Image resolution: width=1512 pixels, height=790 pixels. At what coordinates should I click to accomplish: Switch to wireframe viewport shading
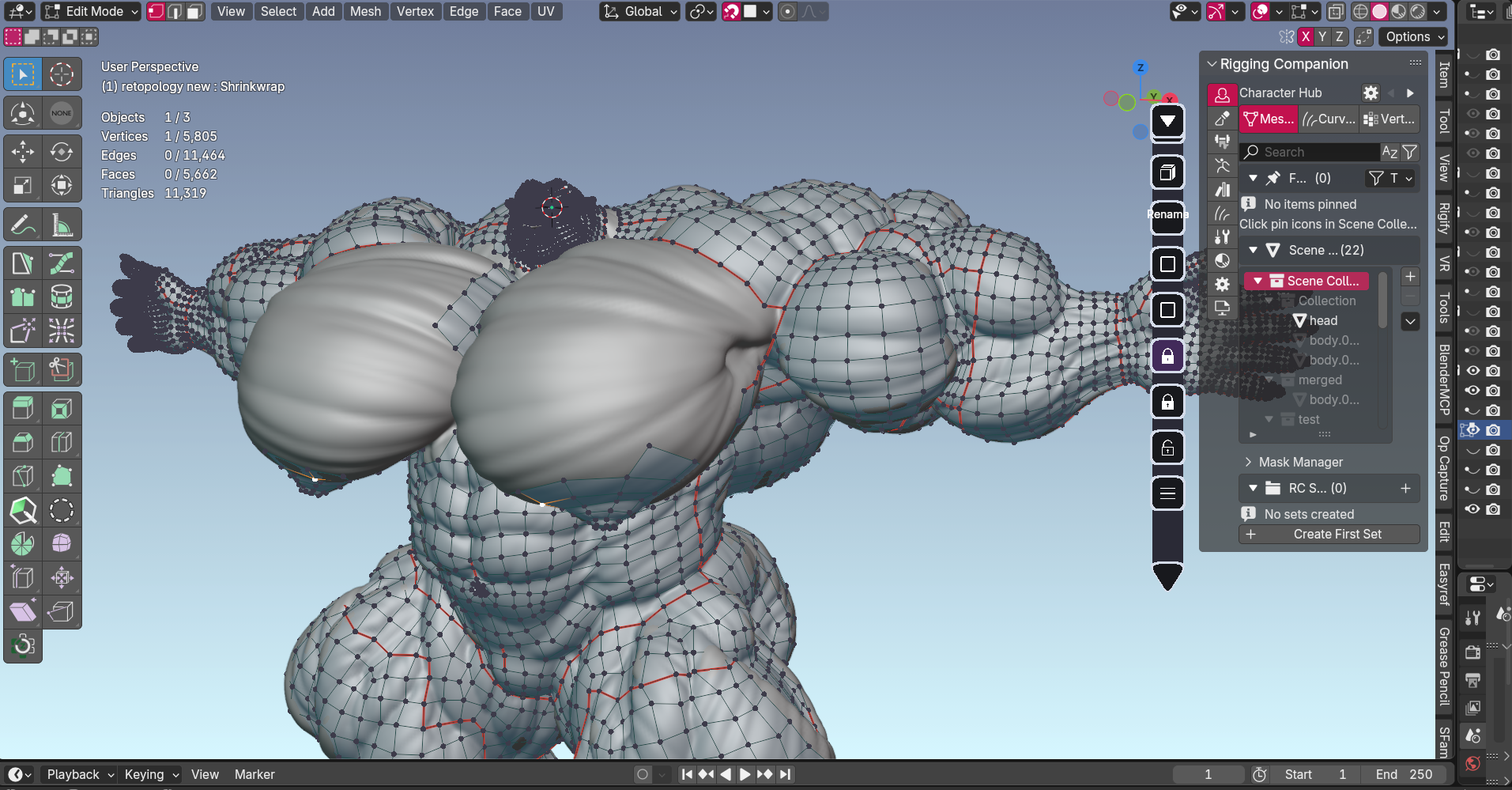(x=1360, y=12)
